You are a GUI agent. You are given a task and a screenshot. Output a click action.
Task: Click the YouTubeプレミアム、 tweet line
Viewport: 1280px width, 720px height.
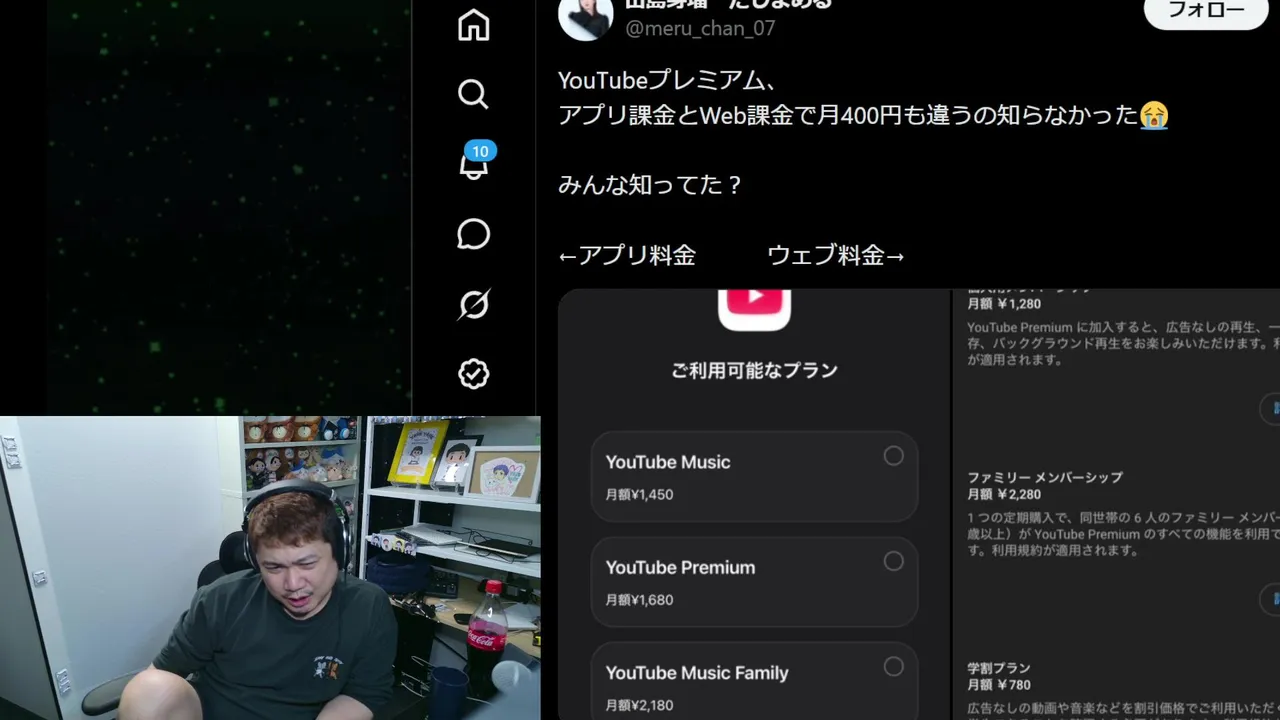668,80
